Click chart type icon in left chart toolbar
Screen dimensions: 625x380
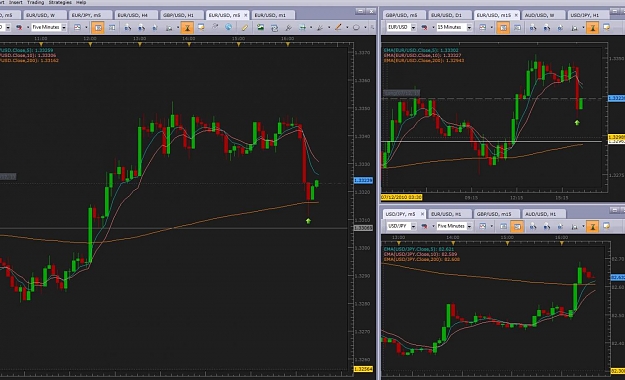click(x=77, y=27)
